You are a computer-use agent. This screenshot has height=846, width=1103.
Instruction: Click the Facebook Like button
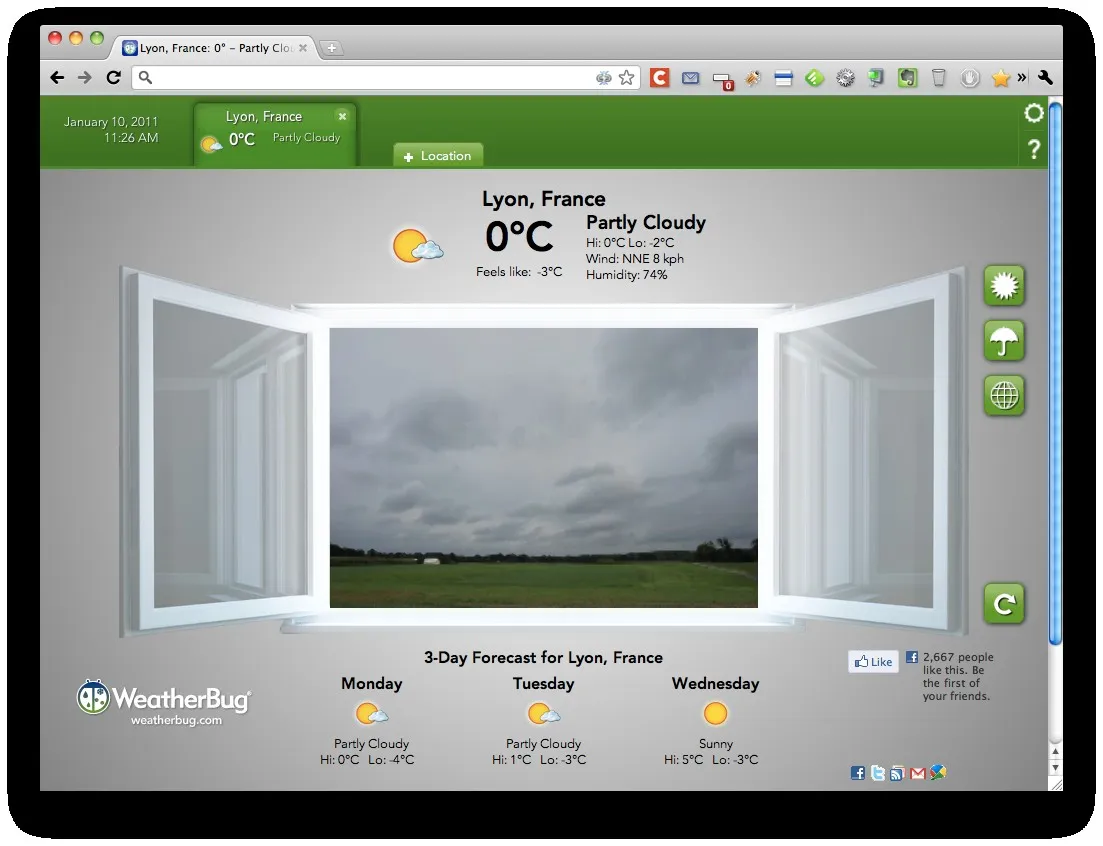click(x=873, y=661)
